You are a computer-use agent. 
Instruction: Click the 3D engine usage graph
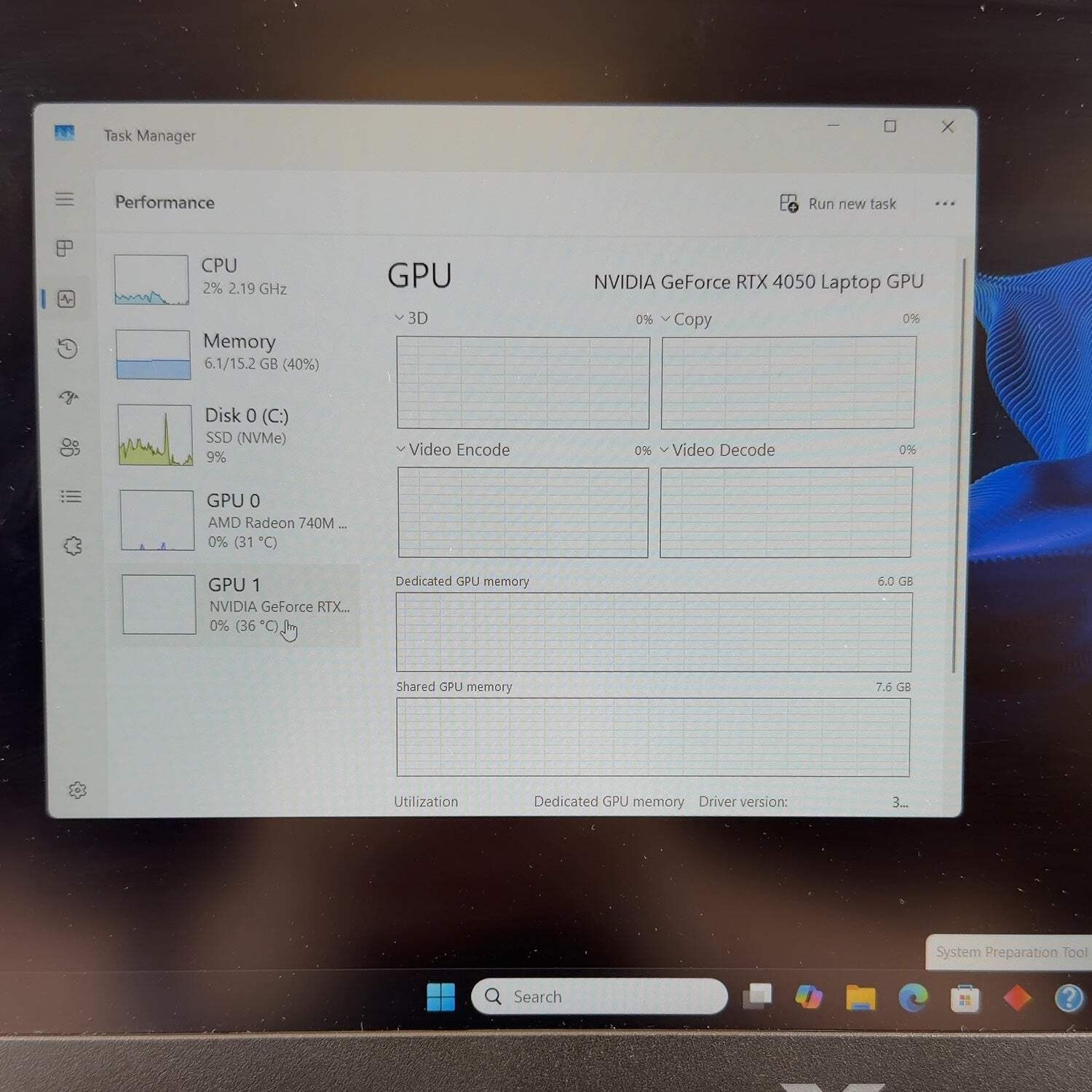click(523, 383)
